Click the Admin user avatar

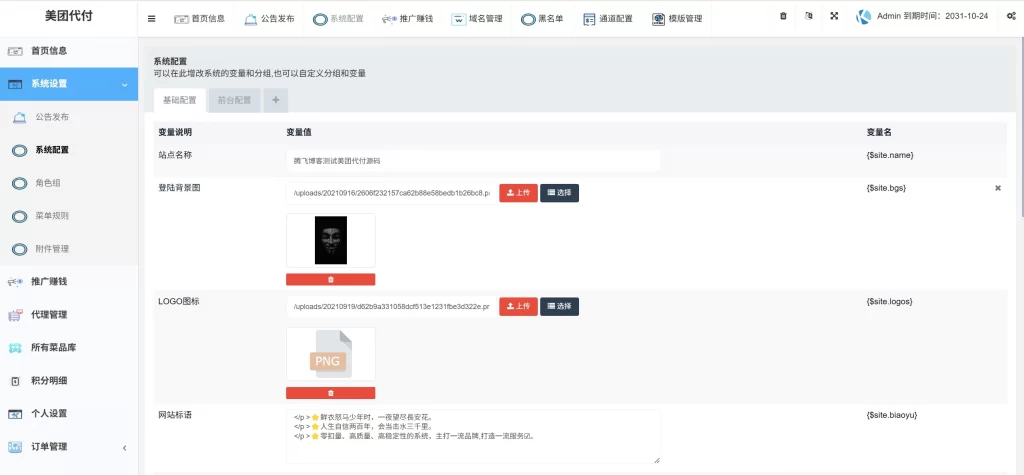(x=863, y=17)
